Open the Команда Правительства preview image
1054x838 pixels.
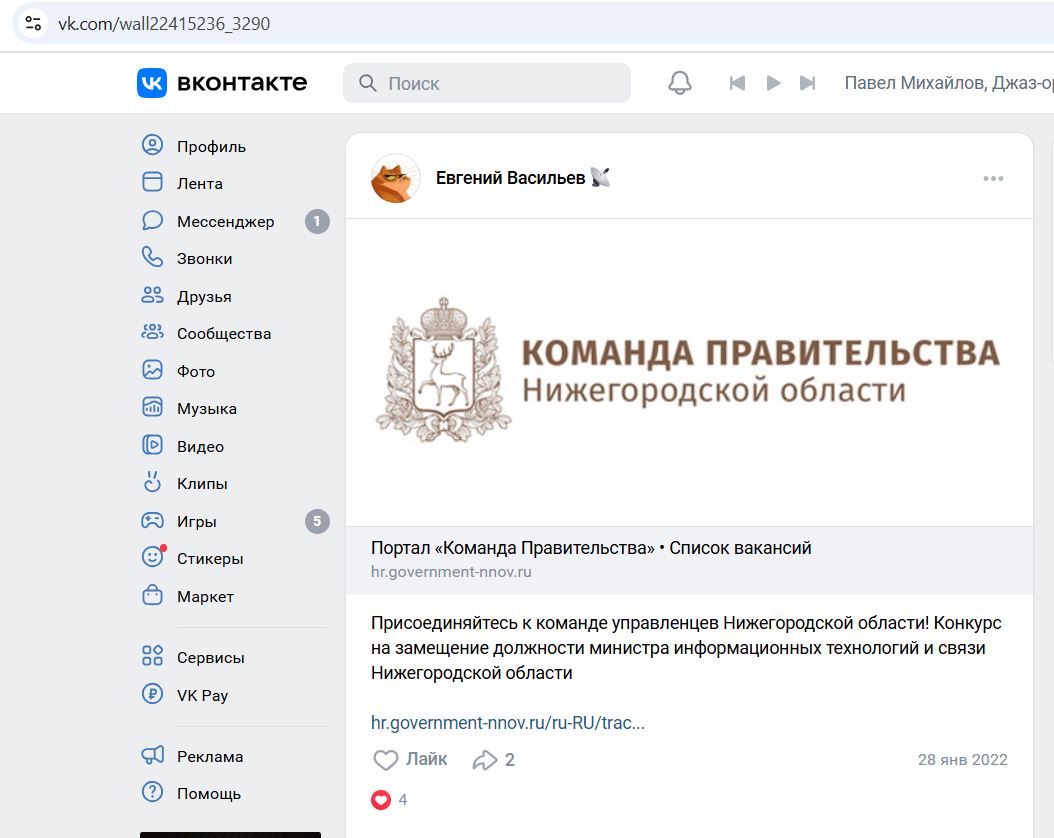tap(689, 372)
